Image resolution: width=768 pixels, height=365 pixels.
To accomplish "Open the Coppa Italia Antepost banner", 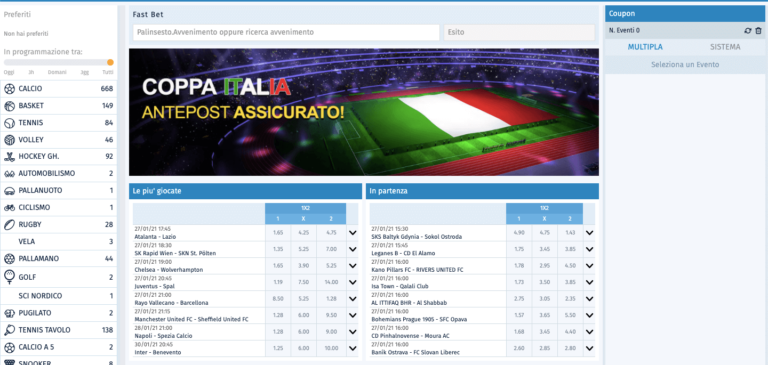I will 363,112.
